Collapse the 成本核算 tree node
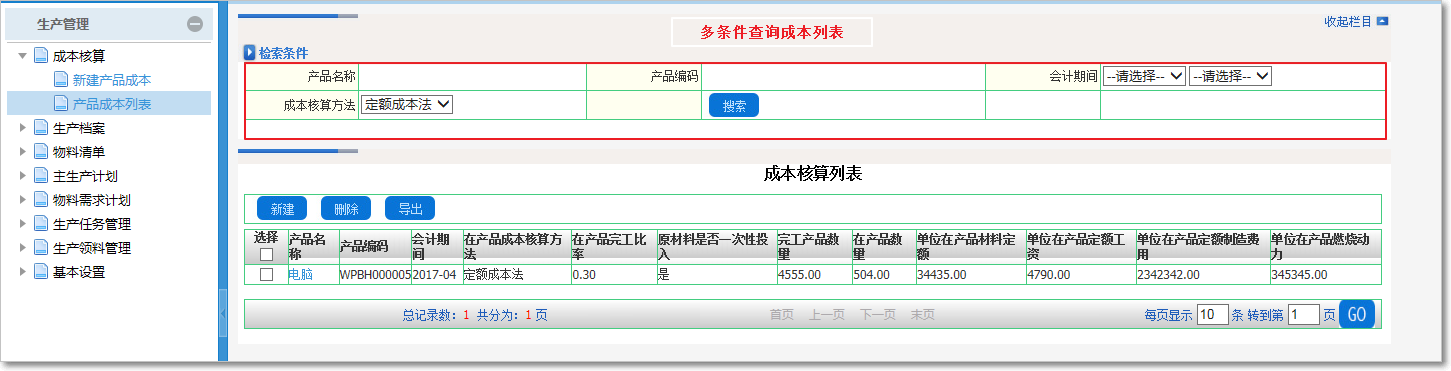Viewport: 1451px width, 371px height. click(x=23, y=56)
